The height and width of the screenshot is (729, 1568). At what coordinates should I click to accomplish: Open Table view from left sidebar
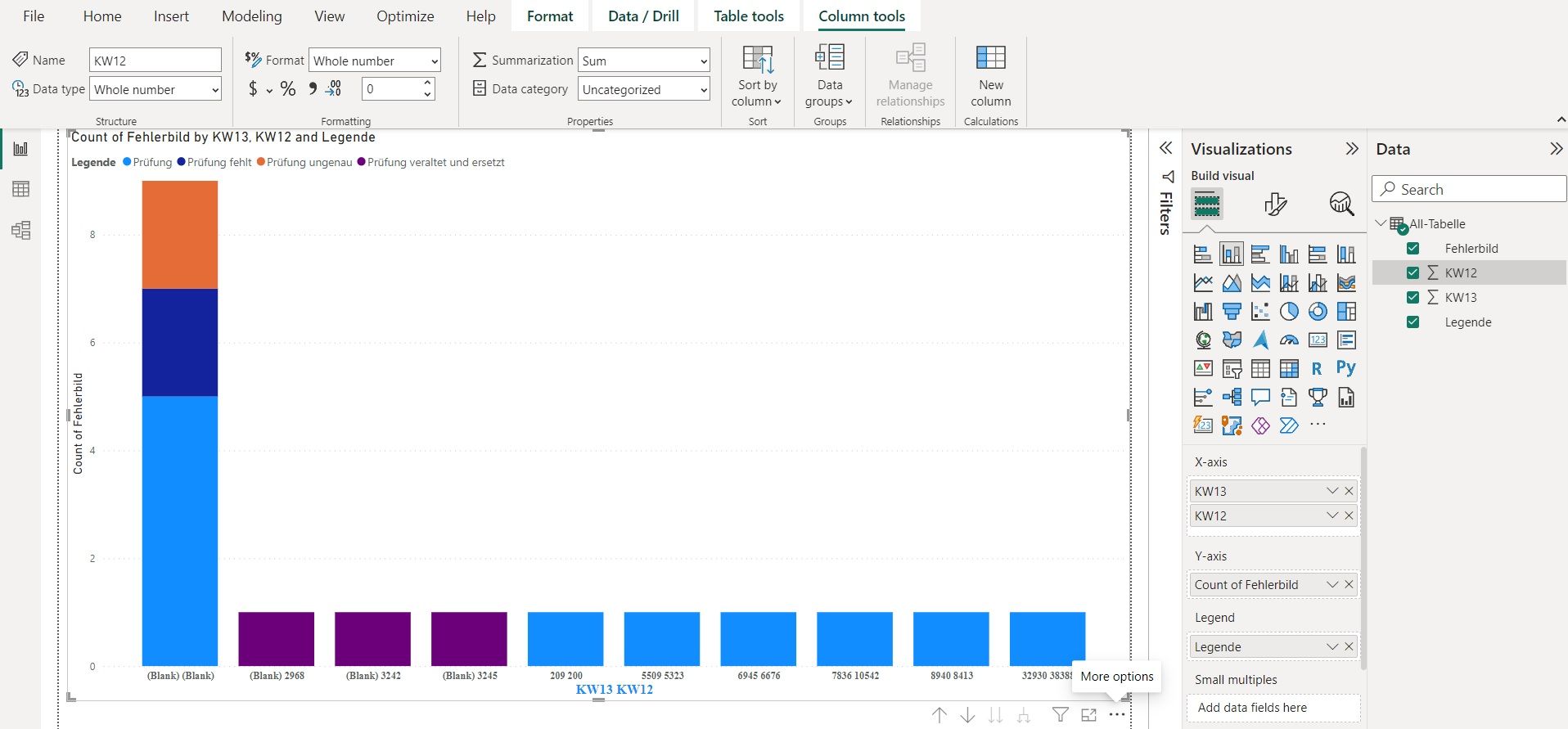[21, 189]
